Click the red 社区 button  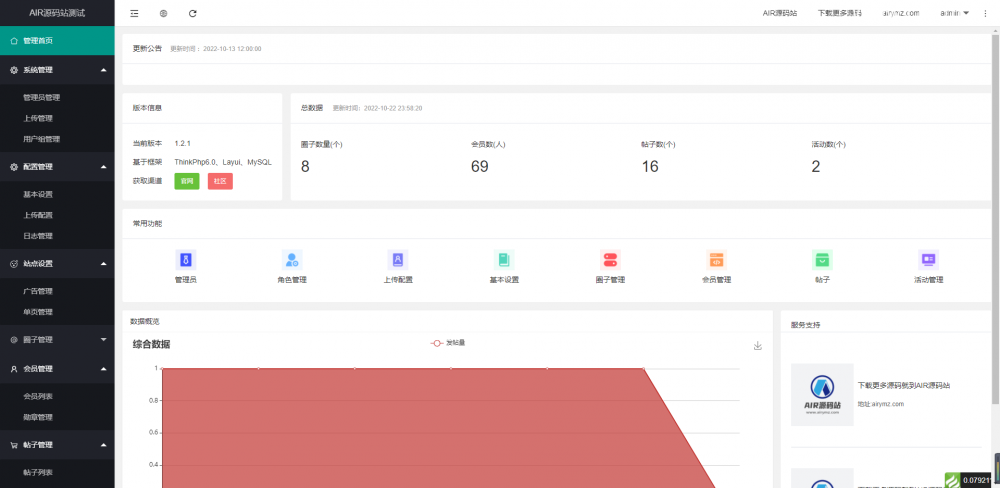click(x=220, y=181)
